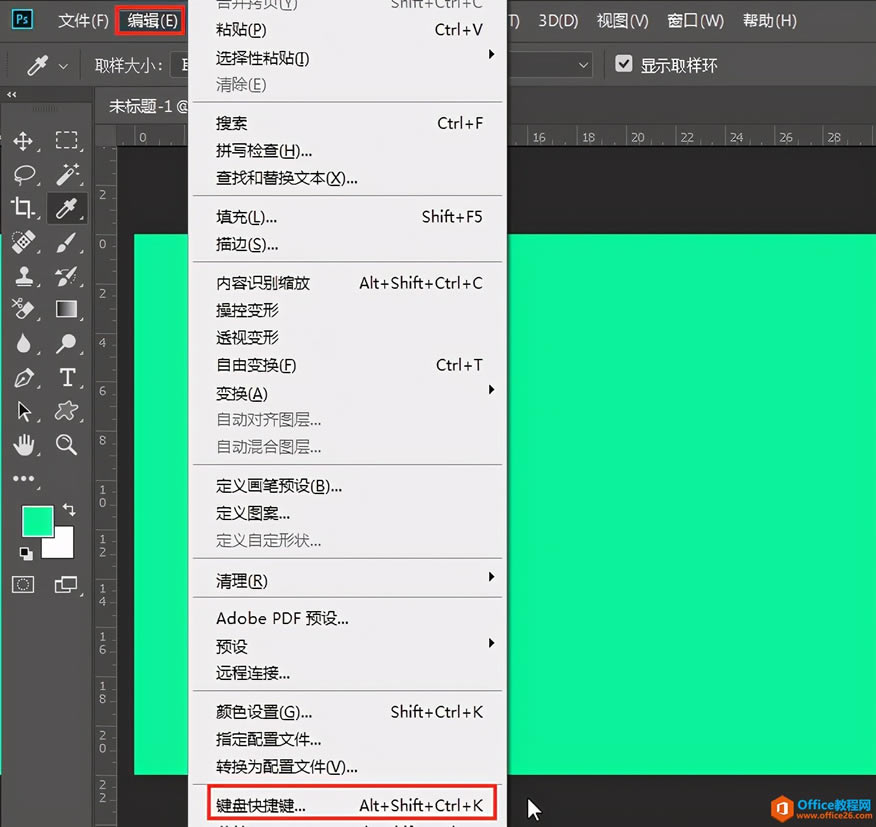Viewport: 876px width, 827px height.
Task: Choose 操控变形 menu entry
Action: (x=347, y=310)
